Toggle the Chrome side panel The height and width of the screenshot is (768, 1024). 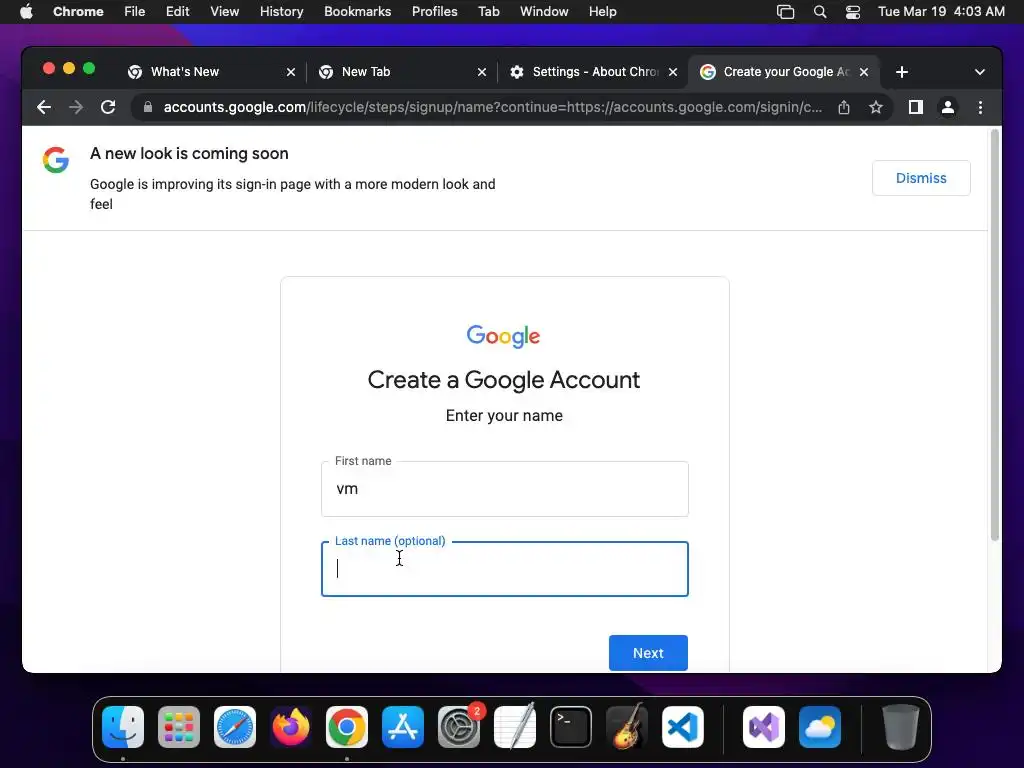pos(916,107)
